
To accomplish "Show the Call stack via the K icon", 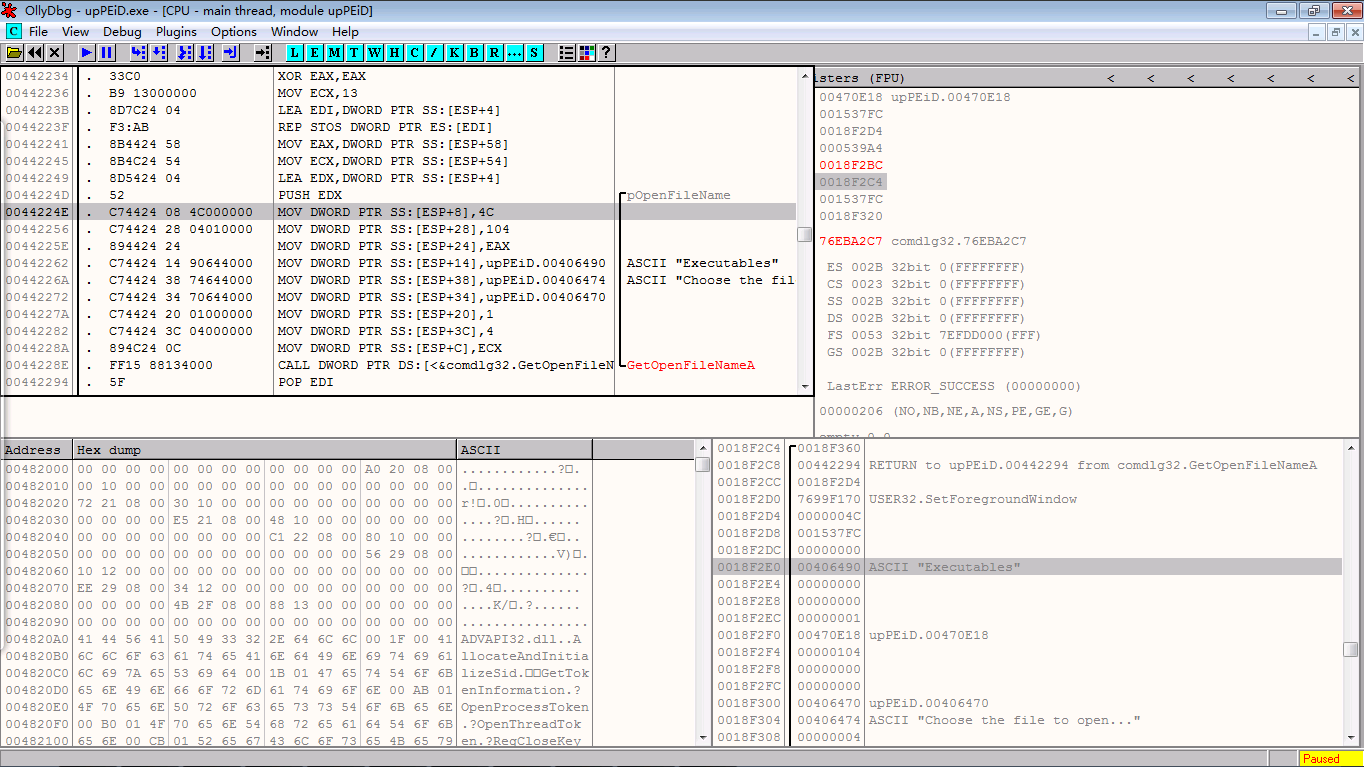I will pos(455,52).
